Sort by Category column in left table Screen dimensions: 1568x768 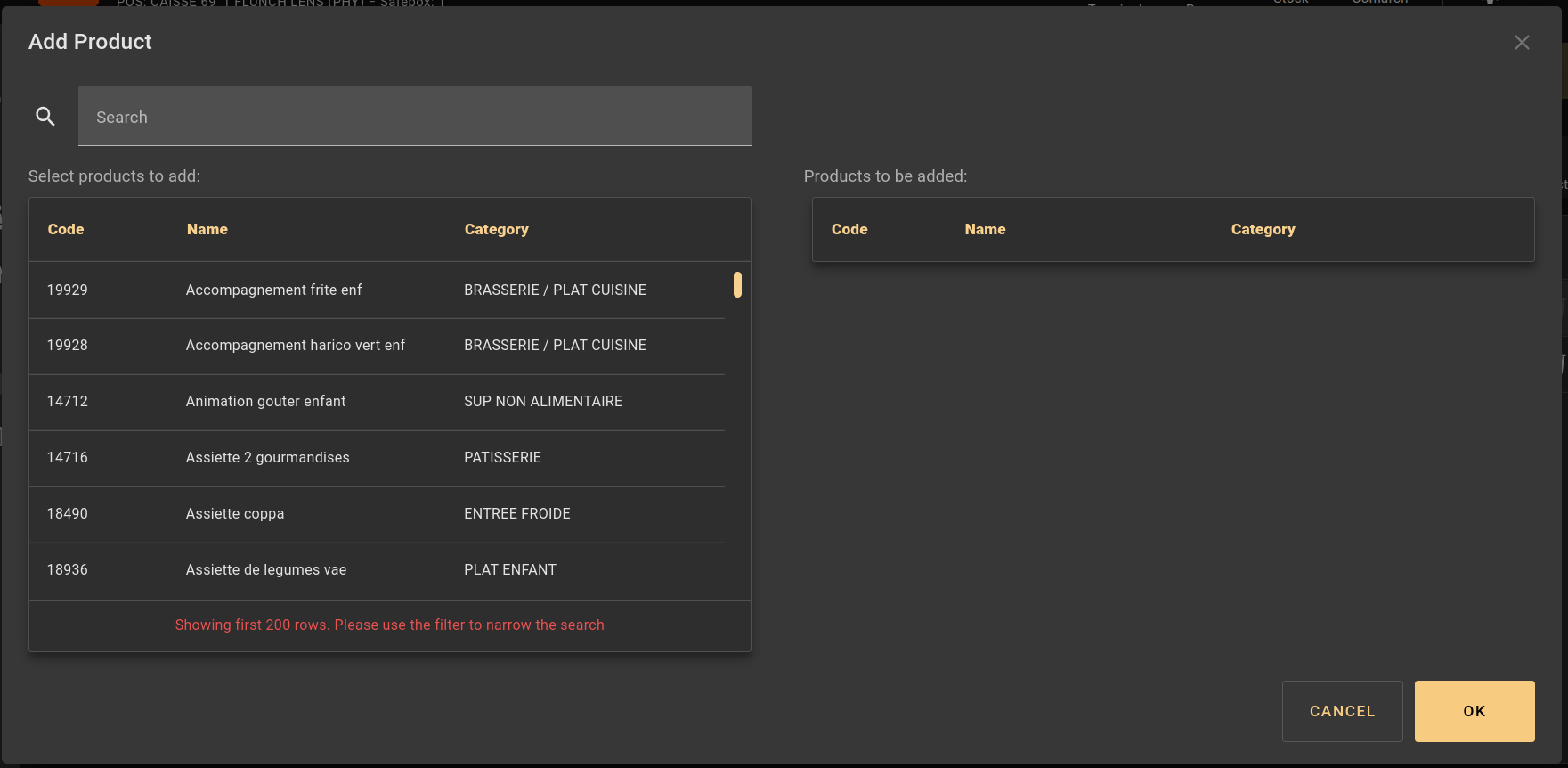(x=496, y=230)
